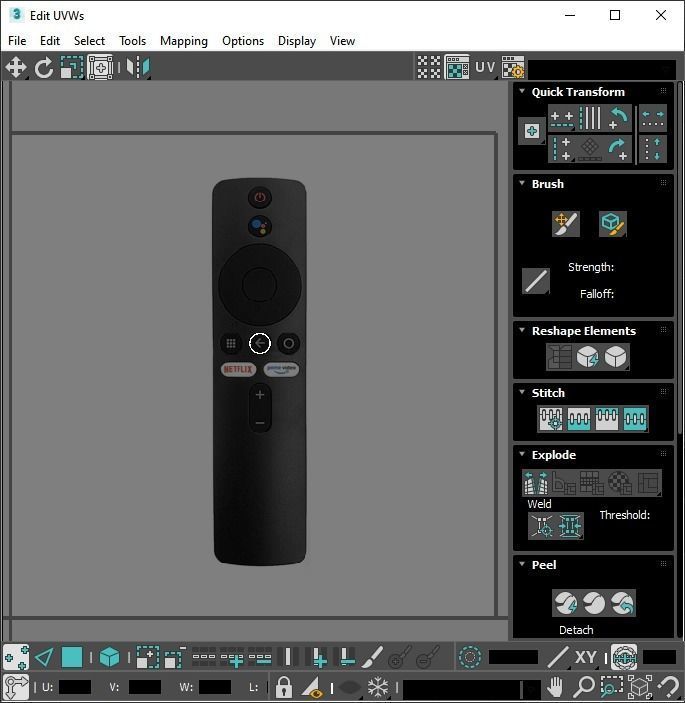Click the UV coordinates flyout button
The image size is (685, 703).
tap(485, 67)
